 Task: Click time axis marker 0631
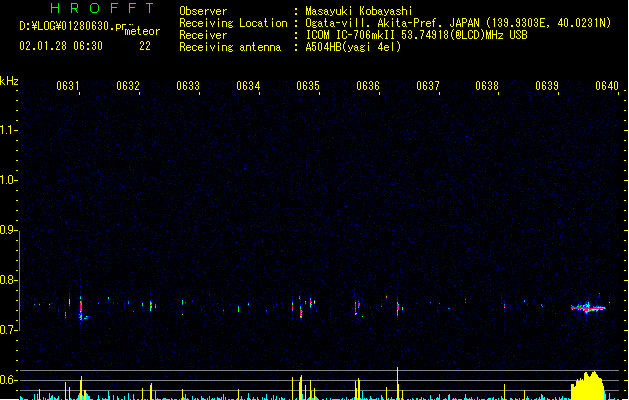68,86
